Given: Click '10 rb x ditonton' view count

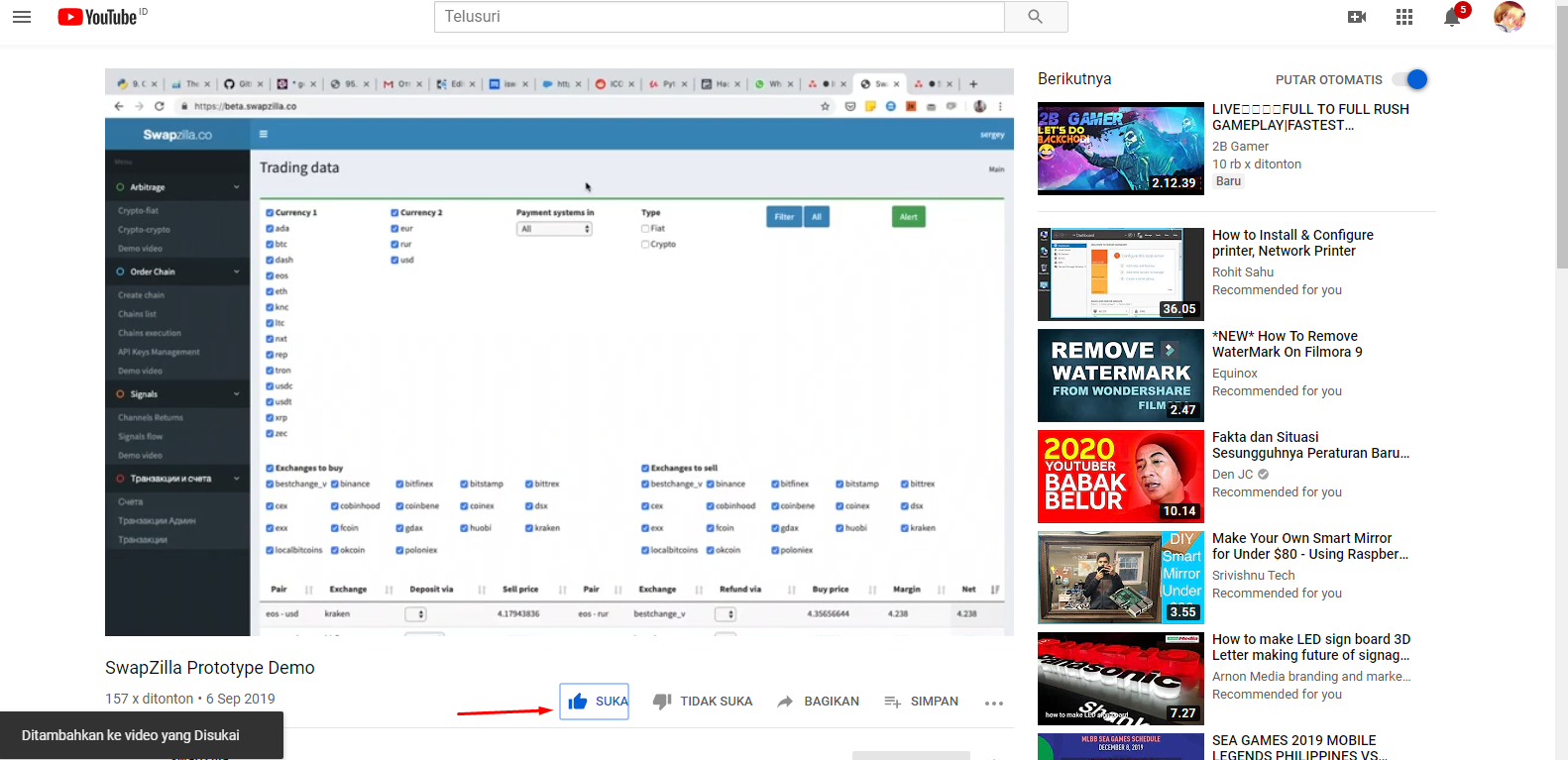Looking at the screenshot, I should point(1257,164).
